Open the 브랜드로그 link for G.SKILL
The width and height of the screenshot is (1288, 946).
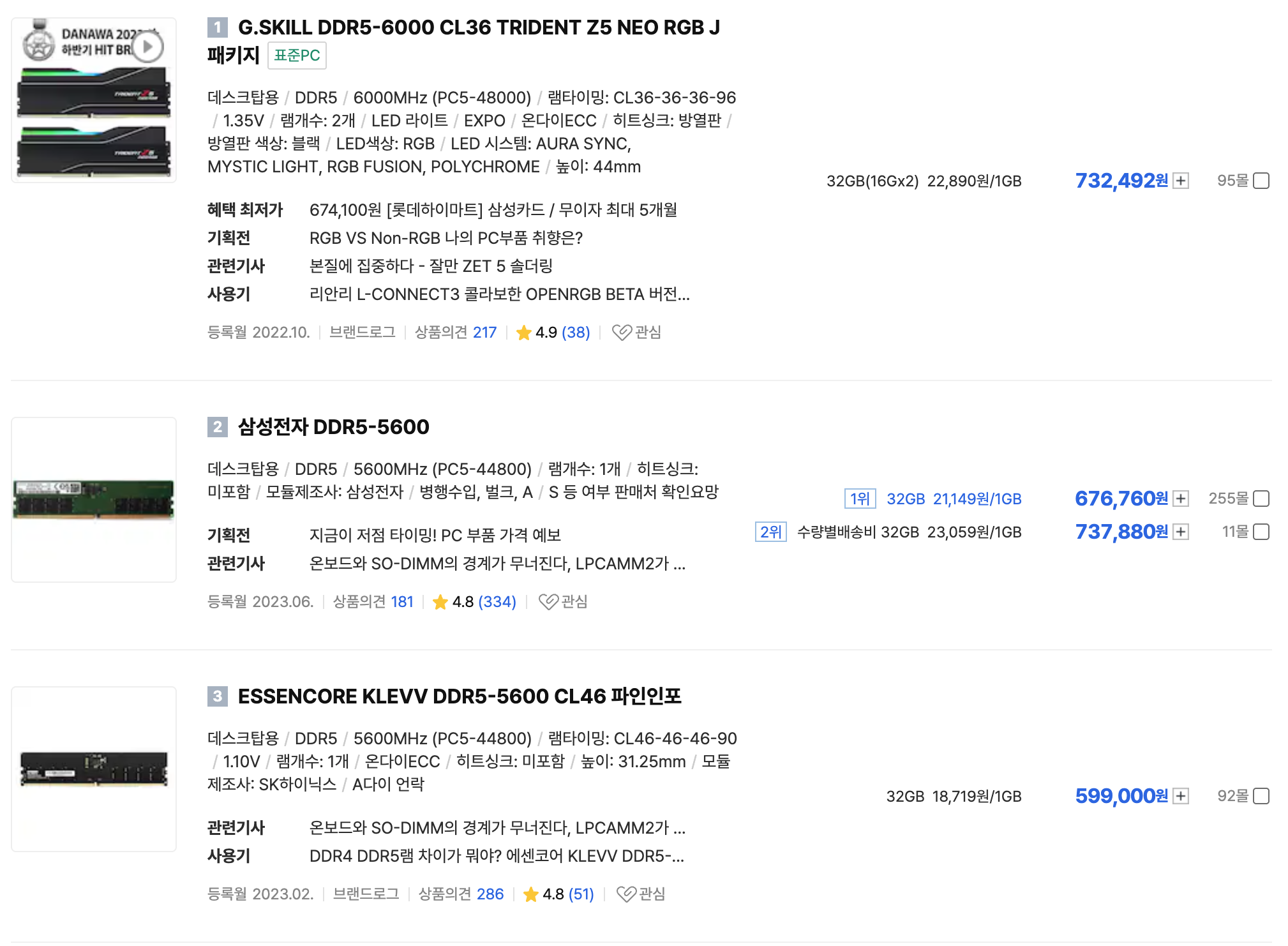362,333
